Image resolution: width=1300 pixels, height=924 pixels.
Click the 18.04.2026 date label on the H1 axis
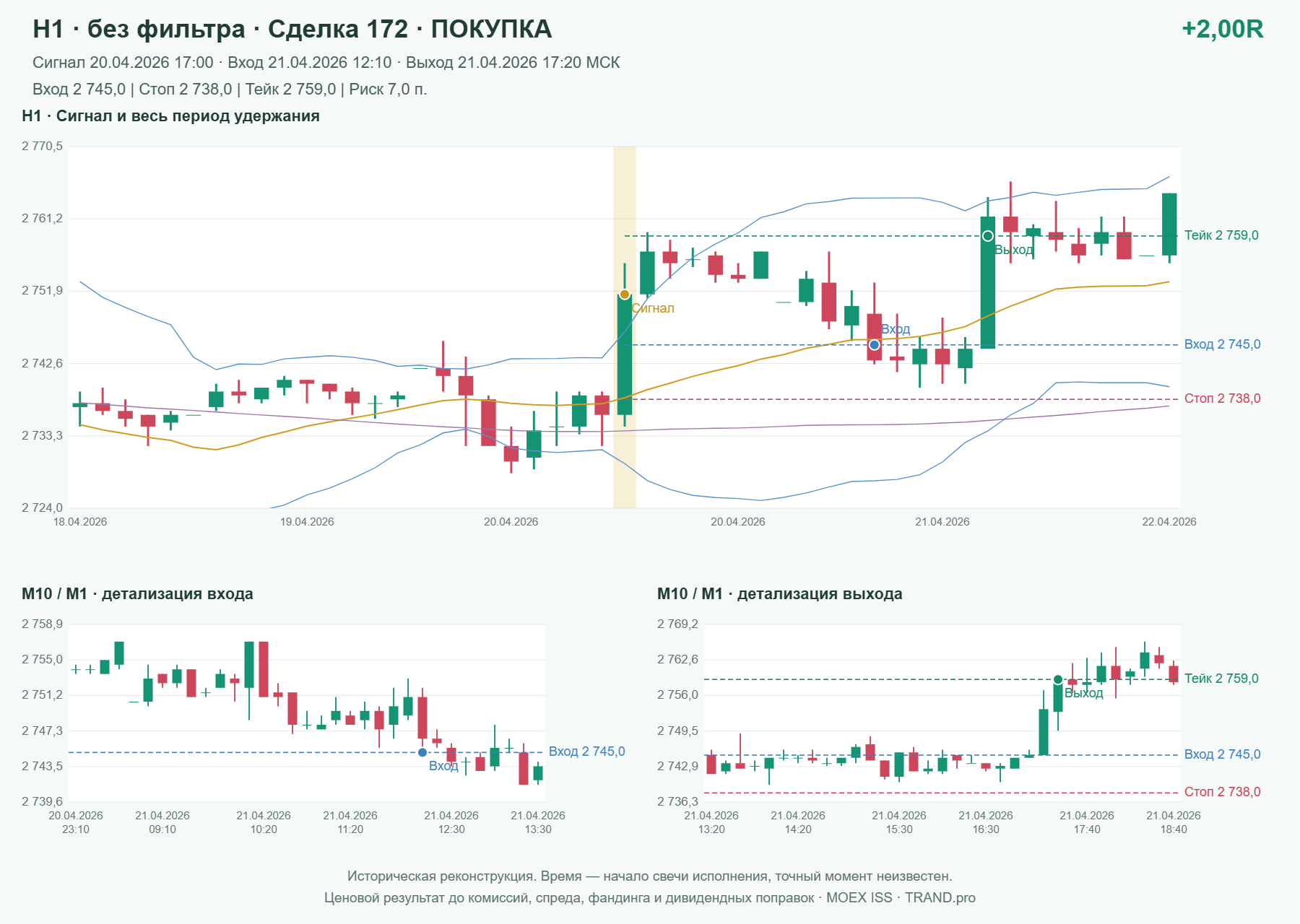80,522
